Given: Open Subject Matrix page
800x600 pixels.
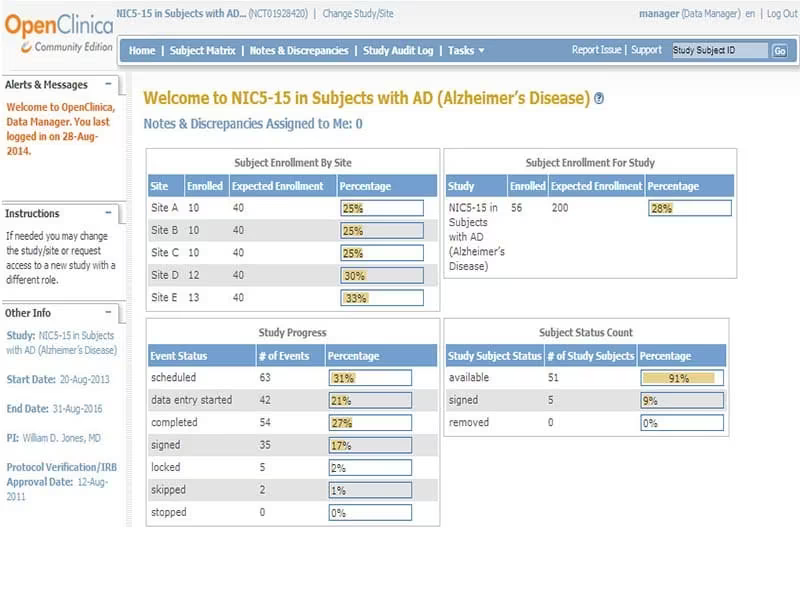Looking at the screenshot, I should click(203, 51).
